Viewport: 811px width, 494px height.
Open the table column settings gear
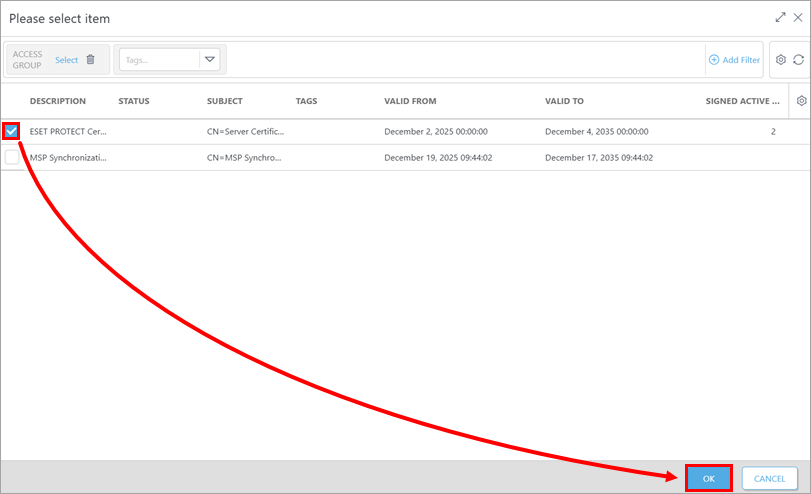(801, 101)
